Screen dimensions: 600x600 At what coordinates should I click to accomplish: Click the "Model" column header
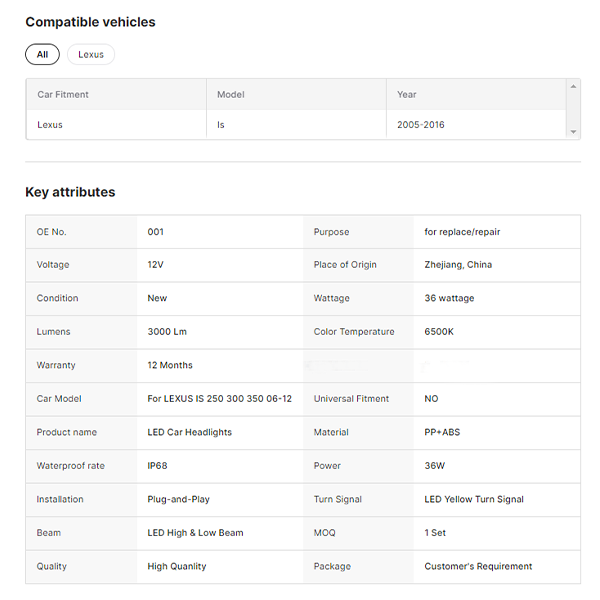tap(231, 95)
